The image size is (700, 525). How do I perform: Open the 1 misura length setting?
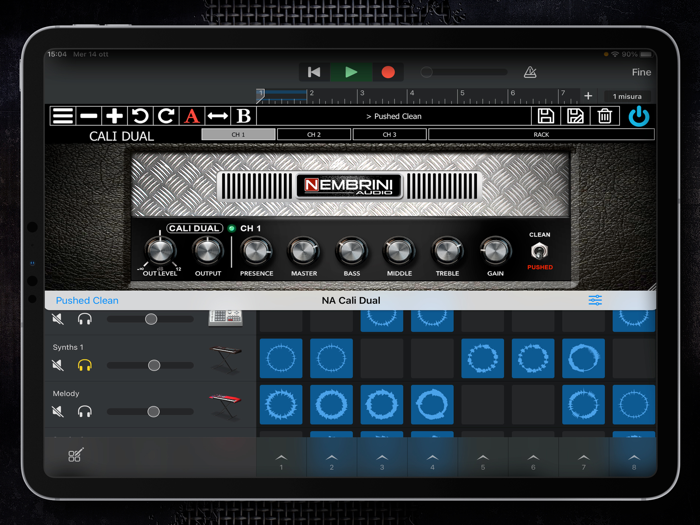pyautogui.click(x=627, y=96)
